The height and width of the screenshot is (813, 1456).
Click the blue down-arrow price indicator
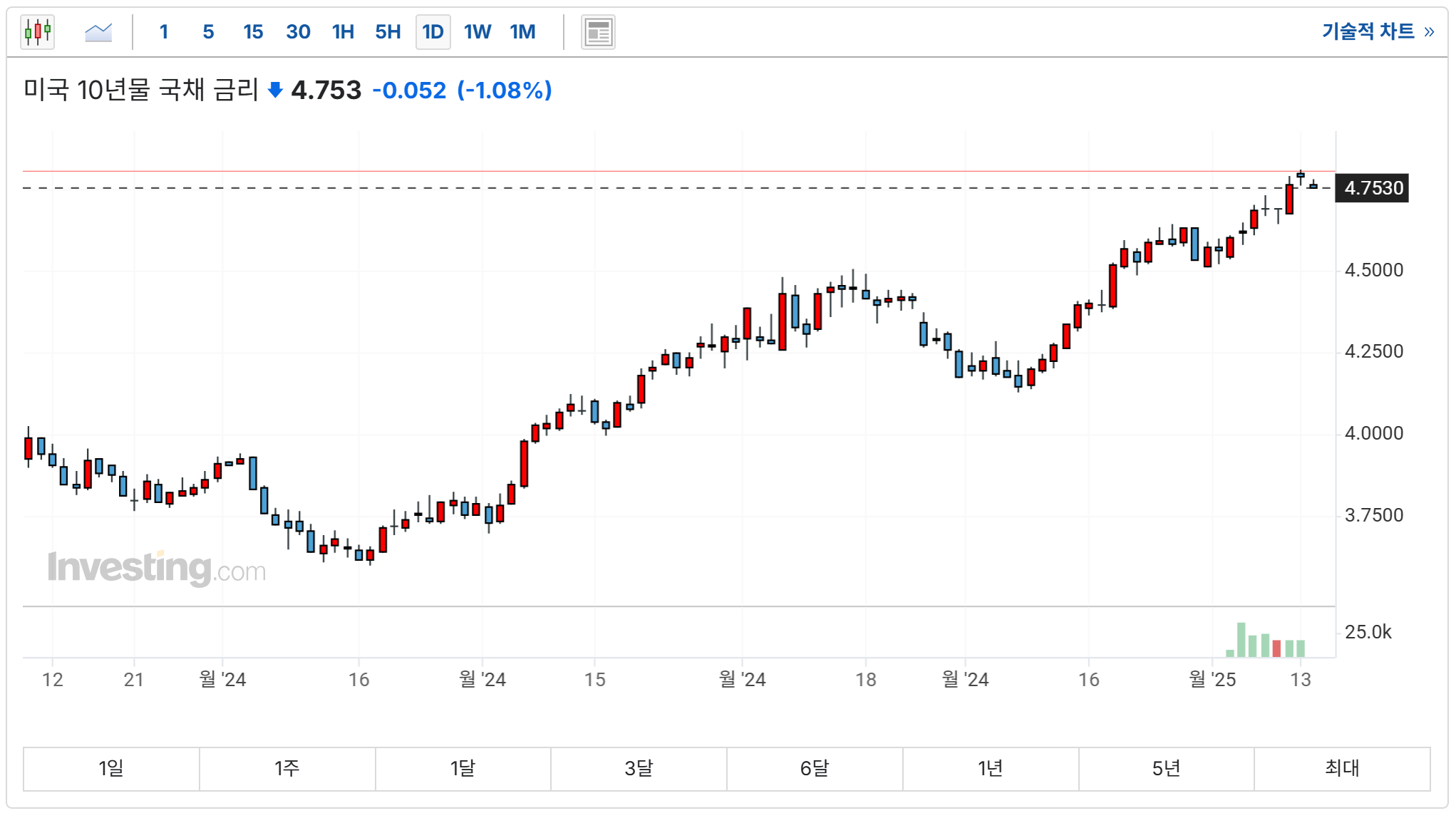pos(275,90)
